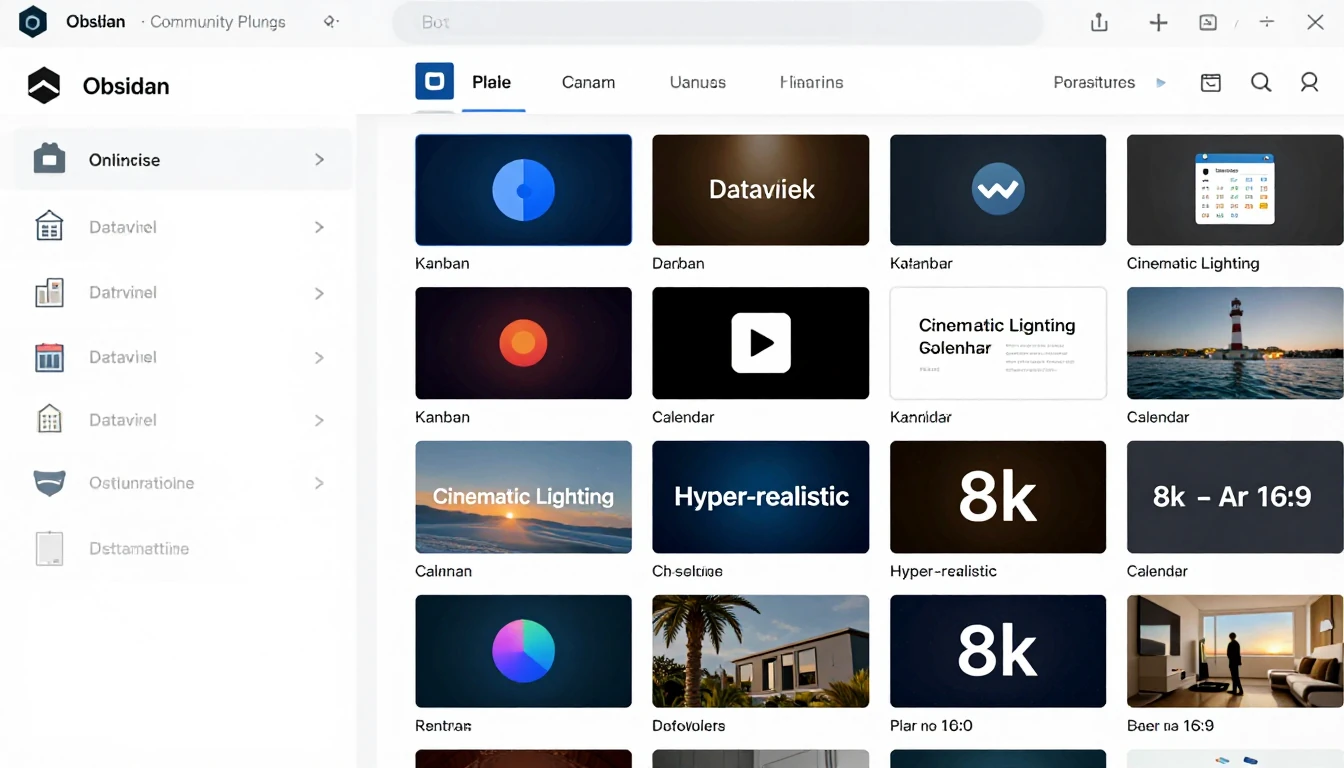This screenshot has width=1344, height=768.
Task: Open the blue Hyper-realistic thumbnail
Action: 761,497
